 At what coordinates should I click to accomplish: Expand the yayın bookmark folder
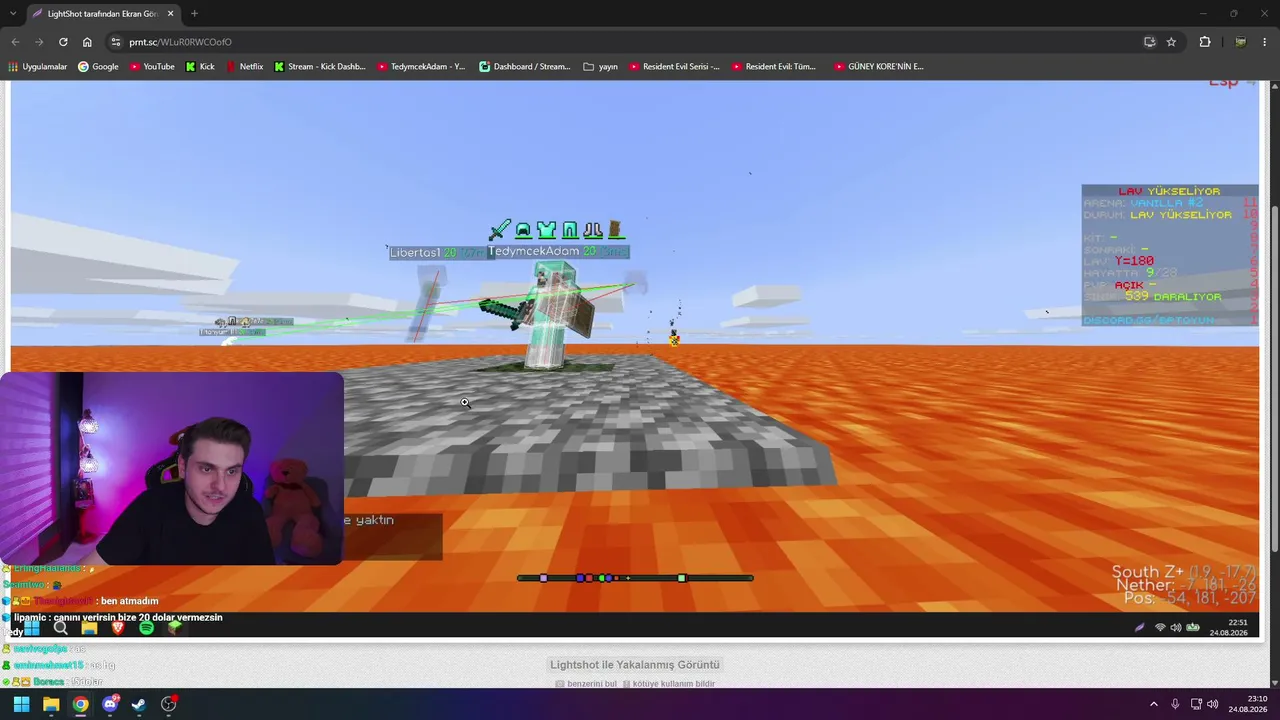click(x=600, y=67)
